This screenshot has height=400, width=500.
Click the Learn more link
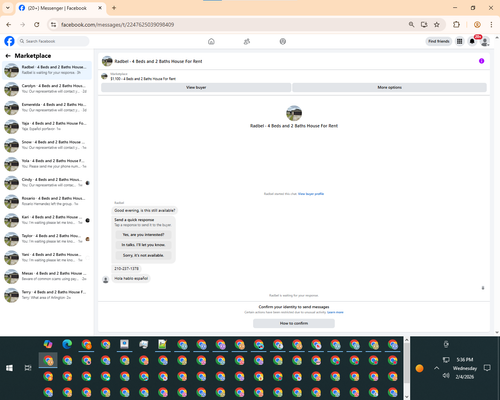(x=335, y=312)
